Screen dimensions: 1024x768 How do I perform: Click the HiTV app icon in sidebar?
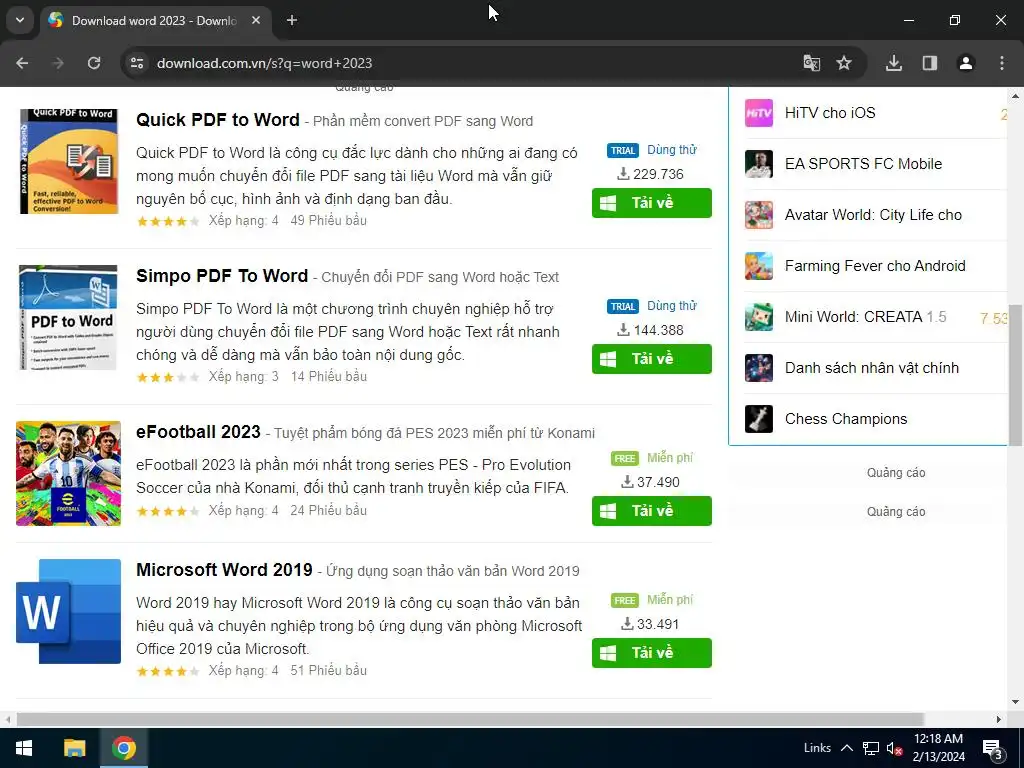759,113
